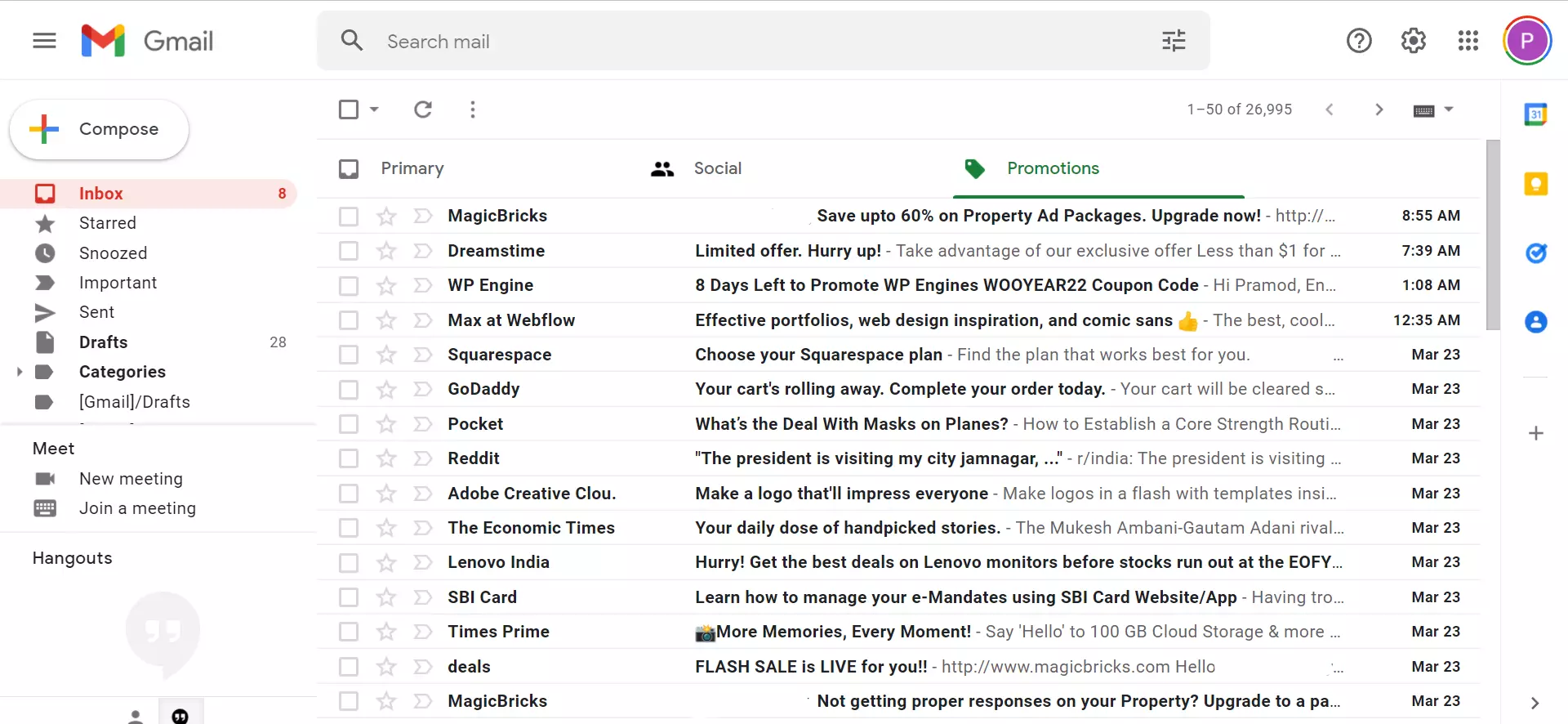Open the select dropdown arrow beside checkbox
The height and width of the screenshot is (724, 1568).
click(374, 109)
